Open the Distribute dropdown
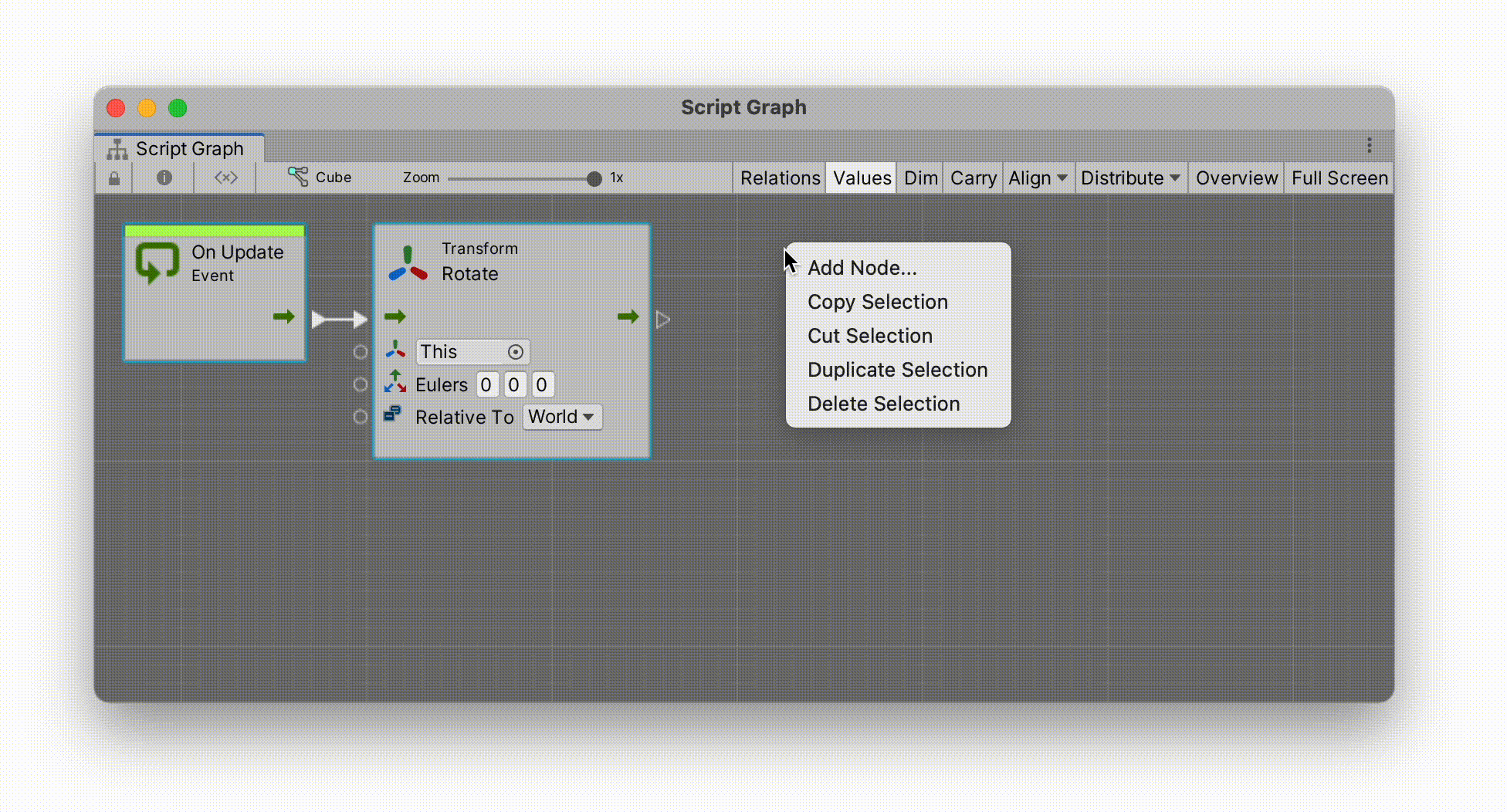Screen dimensions: 1507x812 point(1129,178)
